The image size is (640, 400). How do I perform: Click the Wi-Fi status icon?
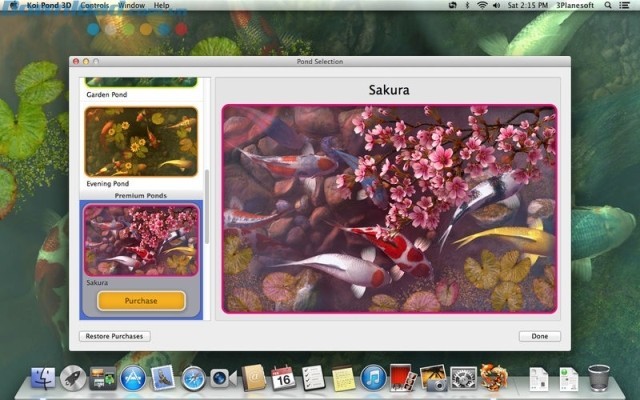click(481, 5)
